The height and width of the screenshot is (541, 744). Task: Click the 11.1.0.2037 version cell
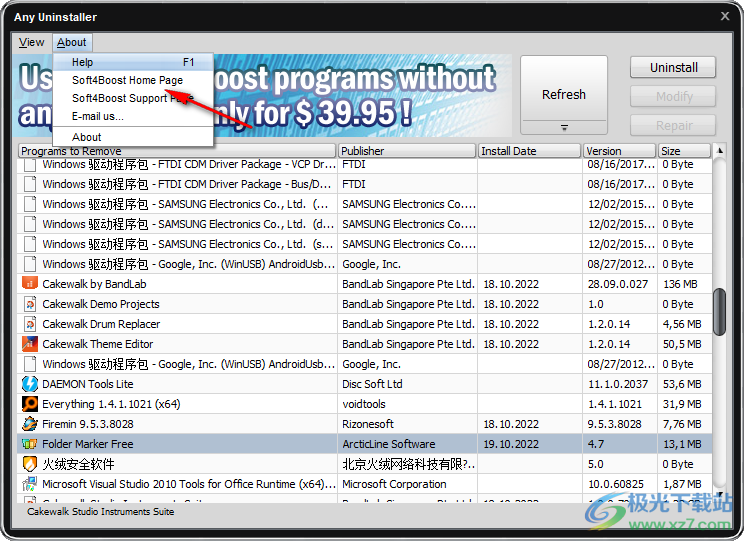pyautogui.click(x=618, y=383)
